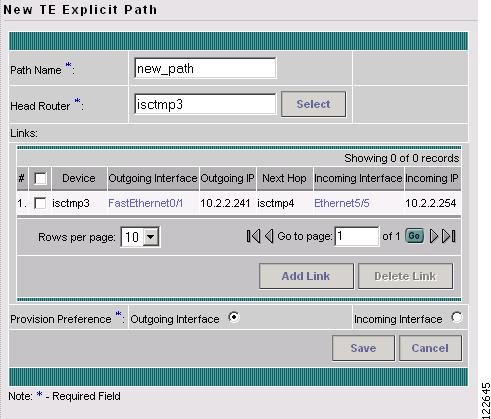This screenshot has height=419, width=491.
Task: Click the Select button for Head Router
Action: tap(313, 104)
